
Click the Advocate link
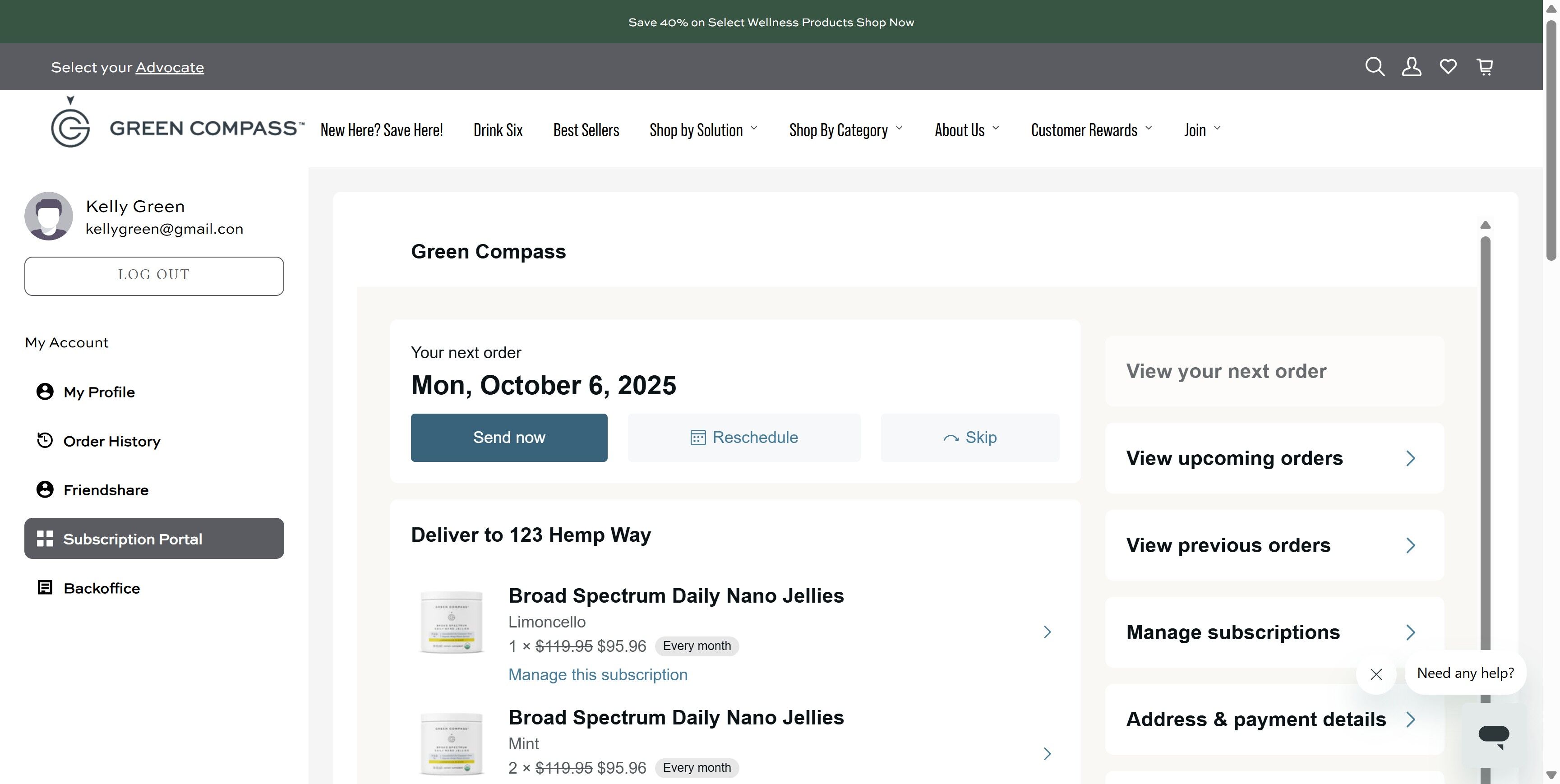pos(170,67)
